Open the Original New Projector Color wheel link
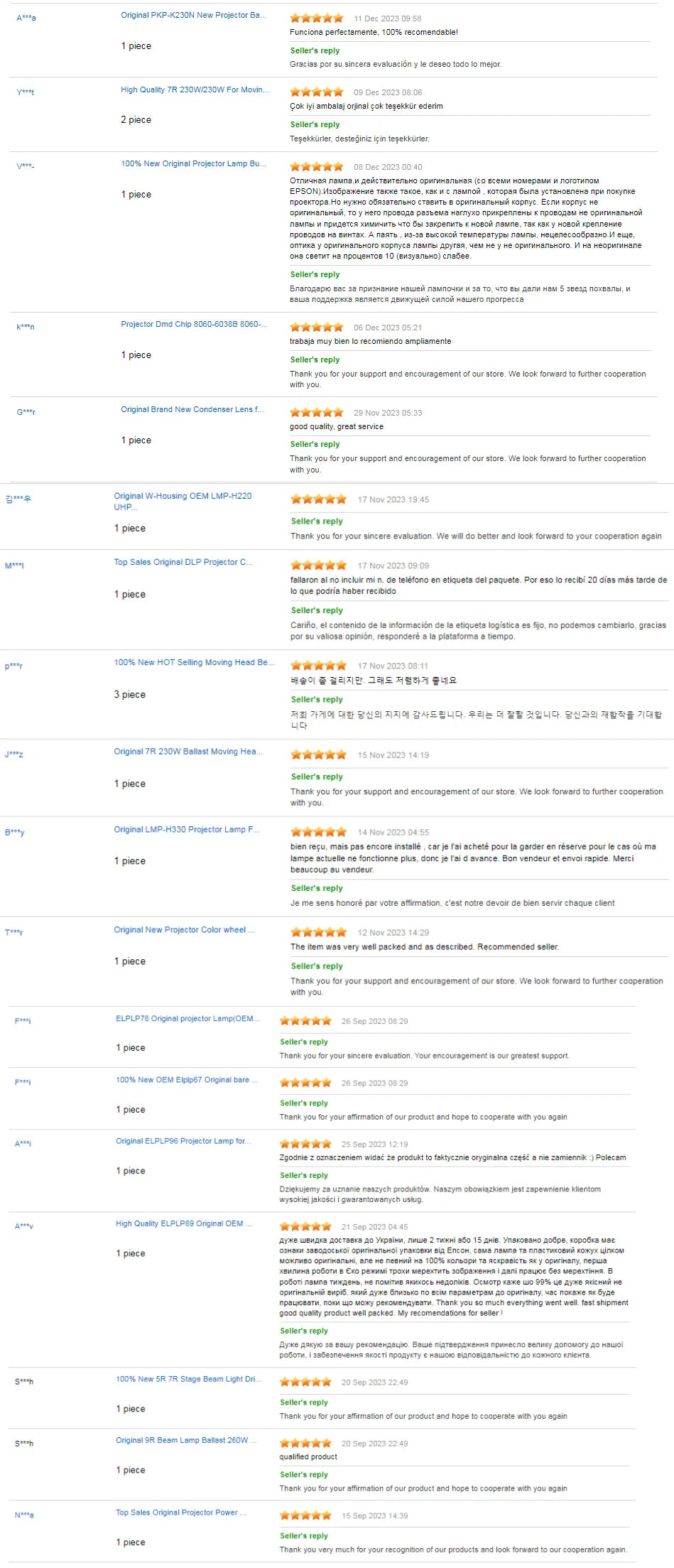674x1568 pixels. (184, 929)
